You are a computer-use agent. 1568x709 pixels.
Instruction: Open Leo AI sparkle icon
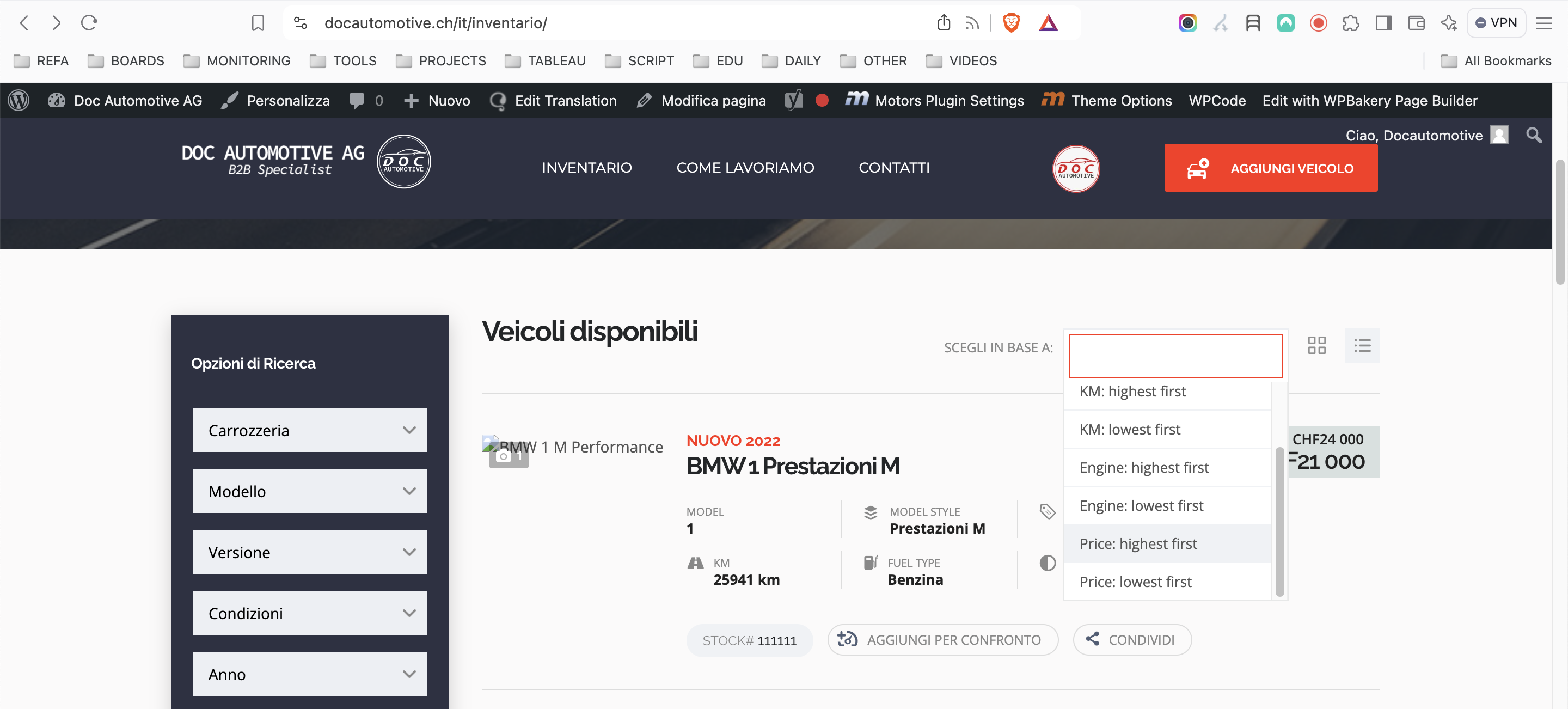(x=1449, y=23)
